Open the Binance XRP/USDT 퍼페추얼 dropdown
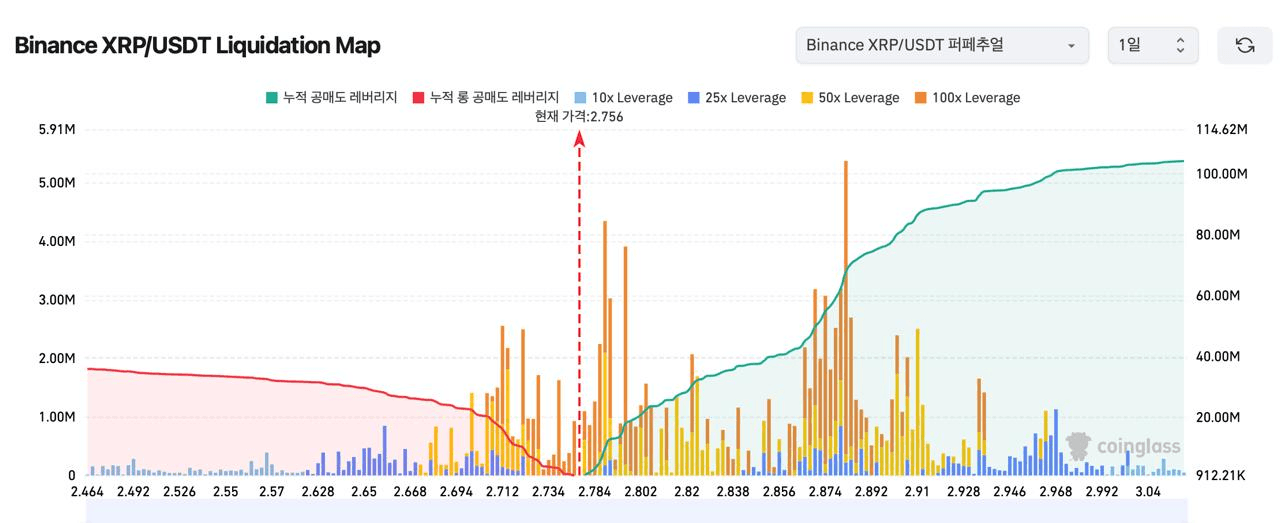The image size is (1280, 523). point(942,45)
